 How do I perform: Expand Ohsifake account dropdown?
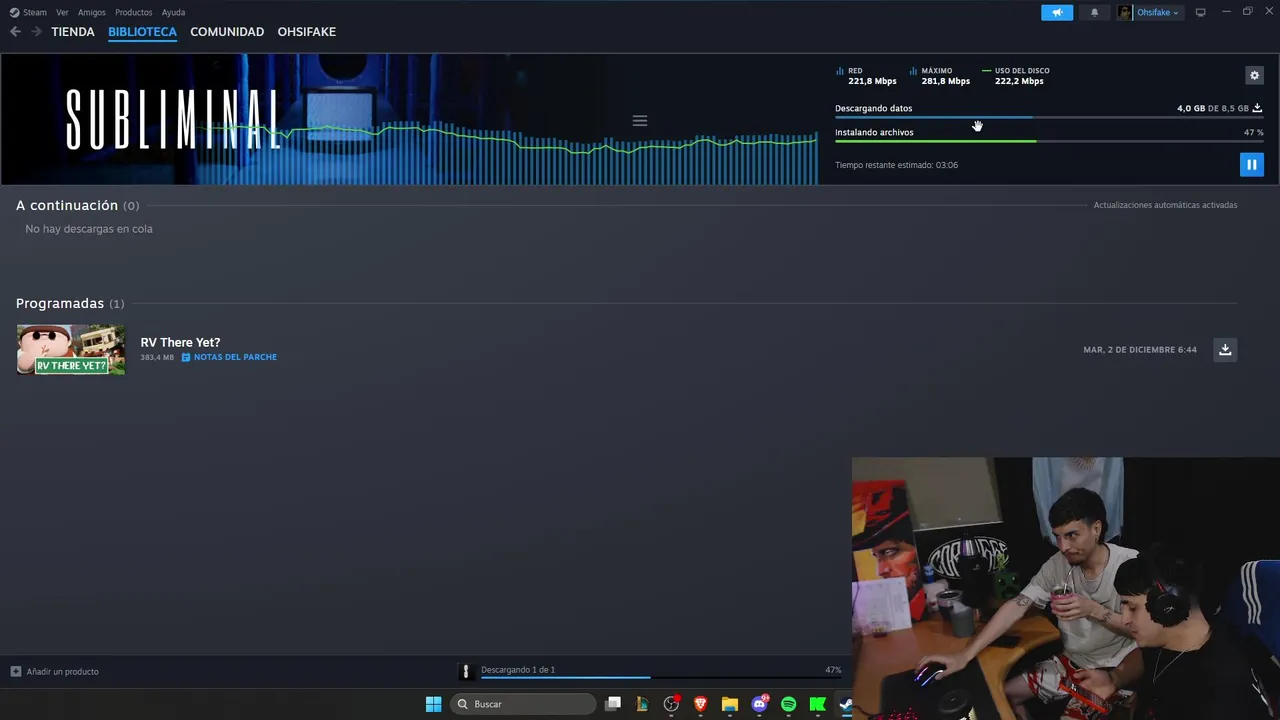click(x=1158, y=12)
